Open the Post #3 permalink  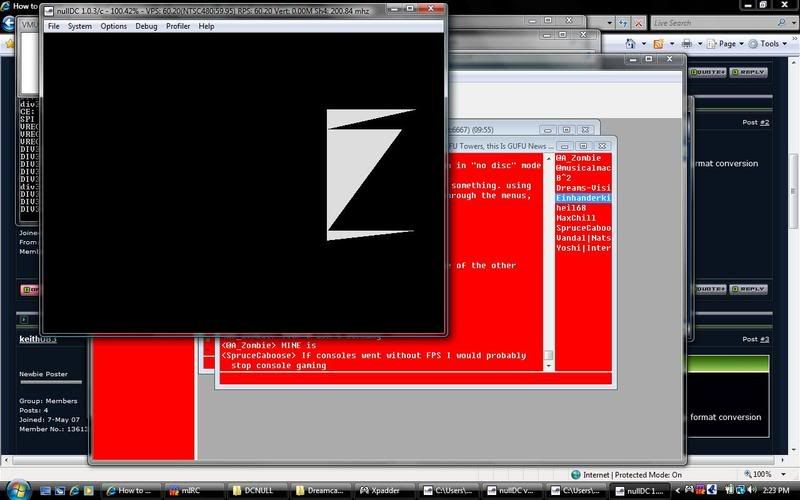[765, 339]
